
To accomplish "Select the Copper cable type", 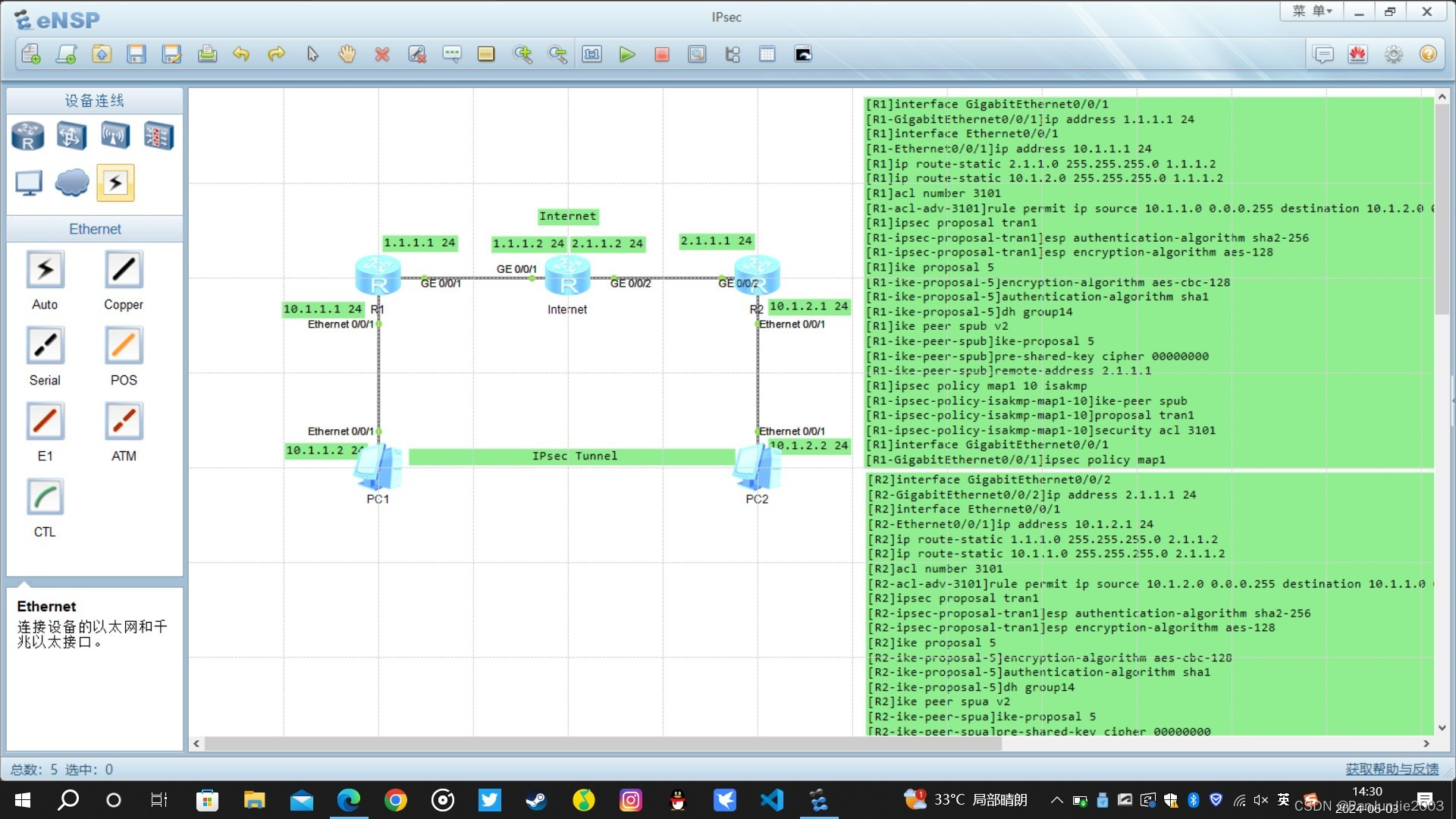I will (x=124, y=270).
